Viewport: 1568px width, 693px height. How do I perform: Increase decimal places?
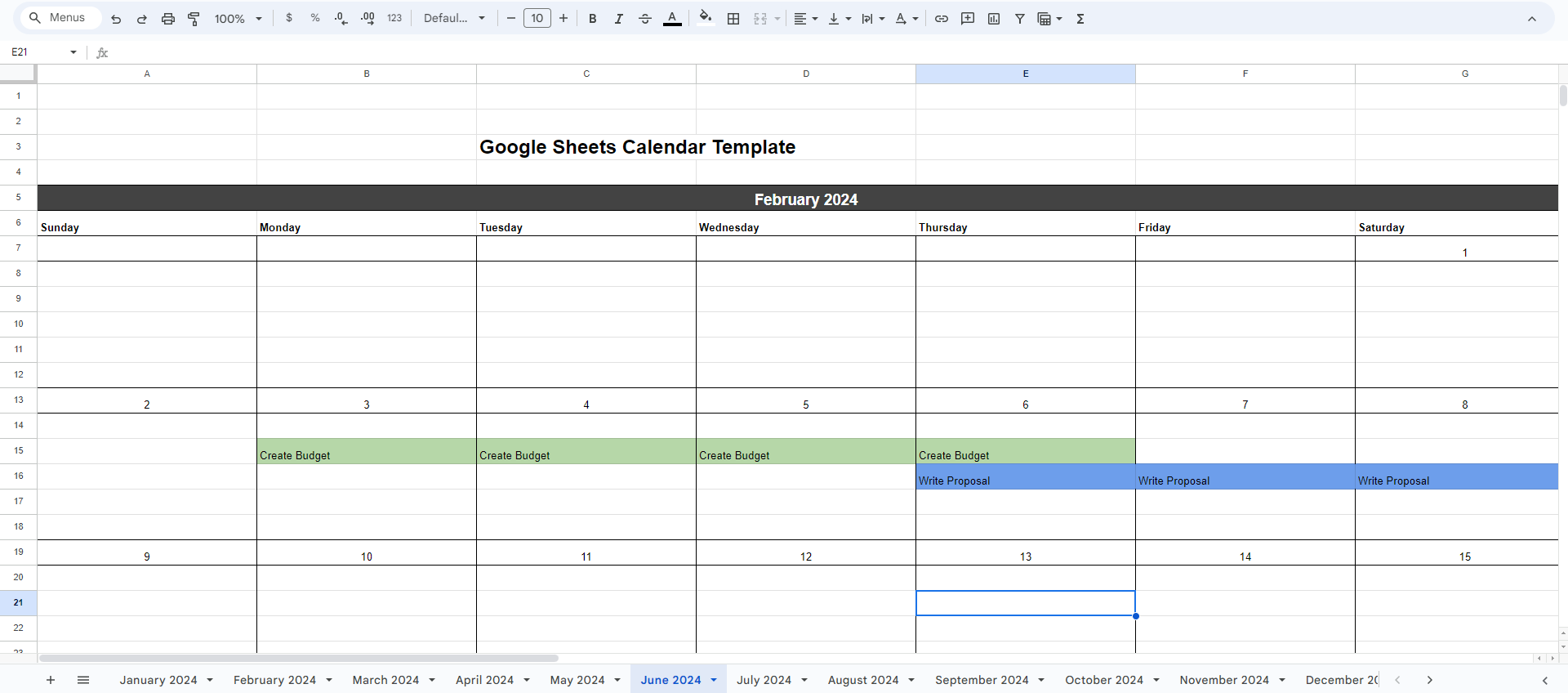(x=367, y=18)
